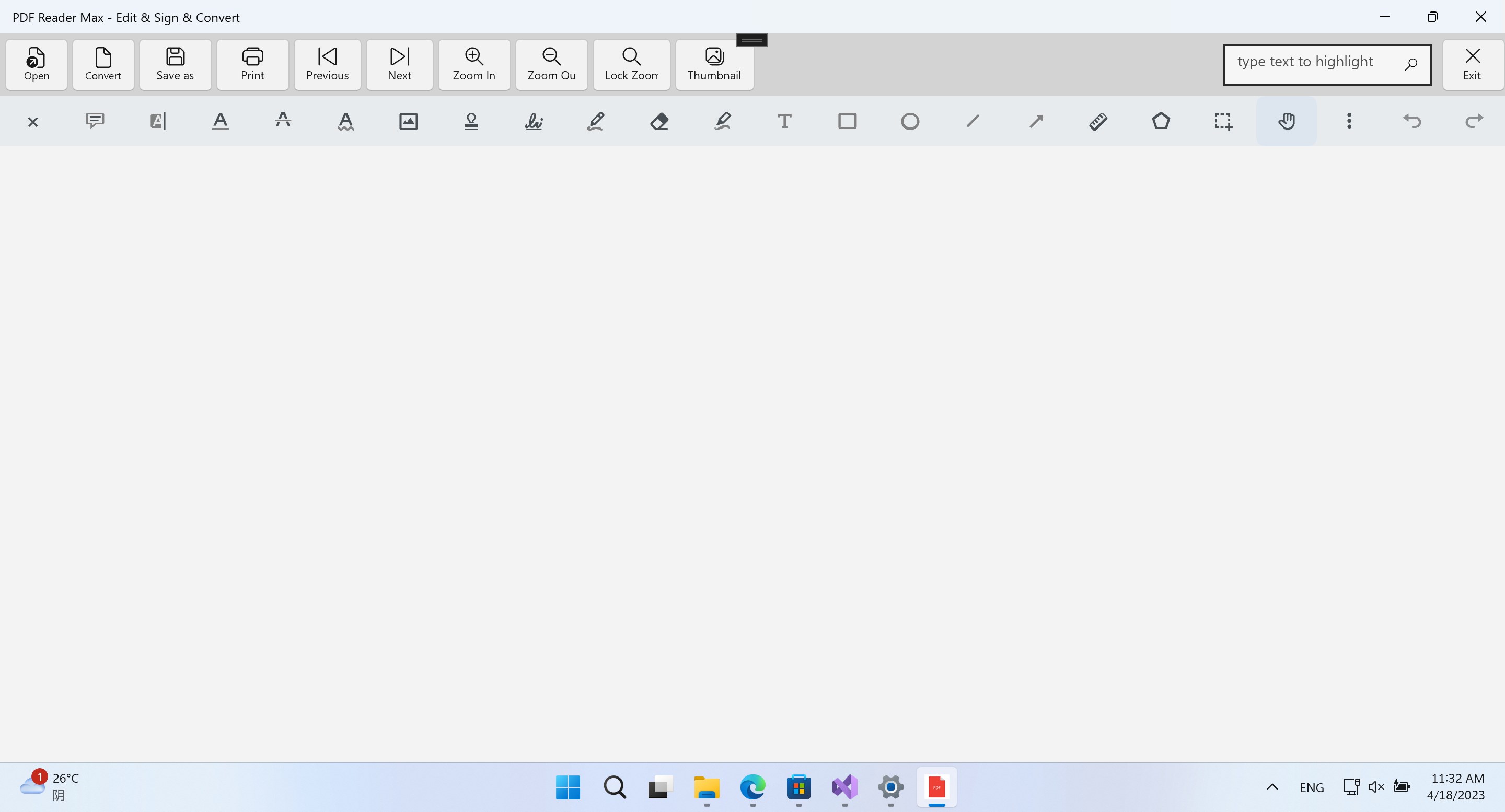
Task: Pick the squiggly underline tool
Action: tap(346, 121)
